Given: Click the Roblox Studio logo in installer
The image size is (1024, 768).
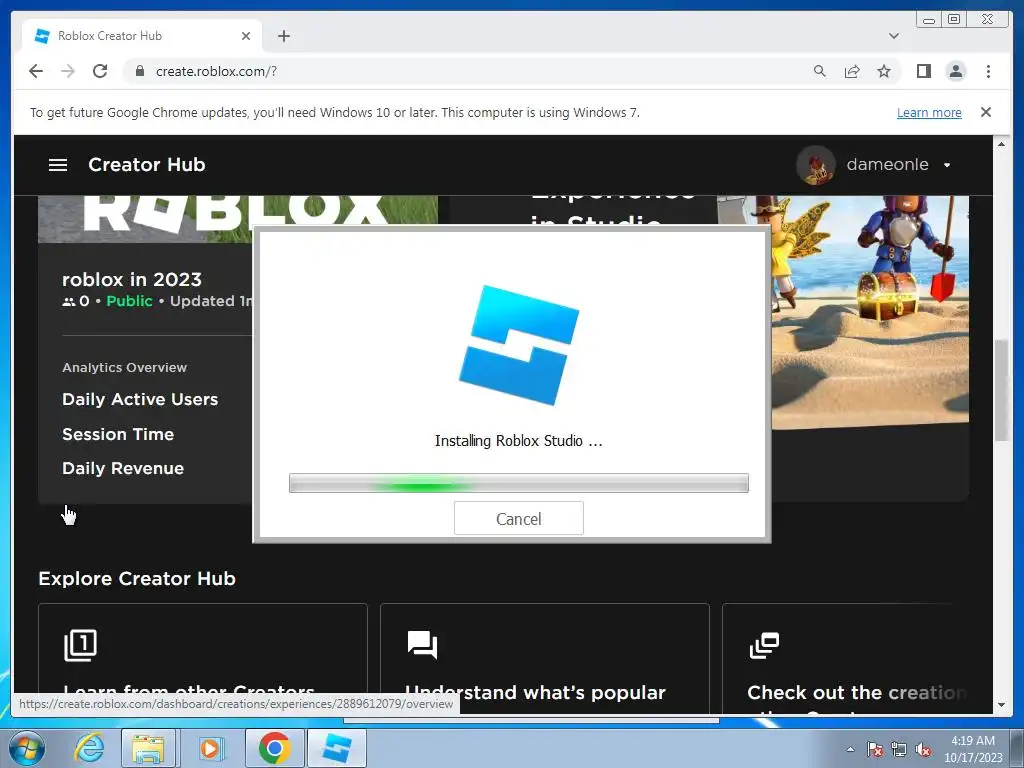Looking at the screenshot, I should pyautogui.click(x=519, y=345).
